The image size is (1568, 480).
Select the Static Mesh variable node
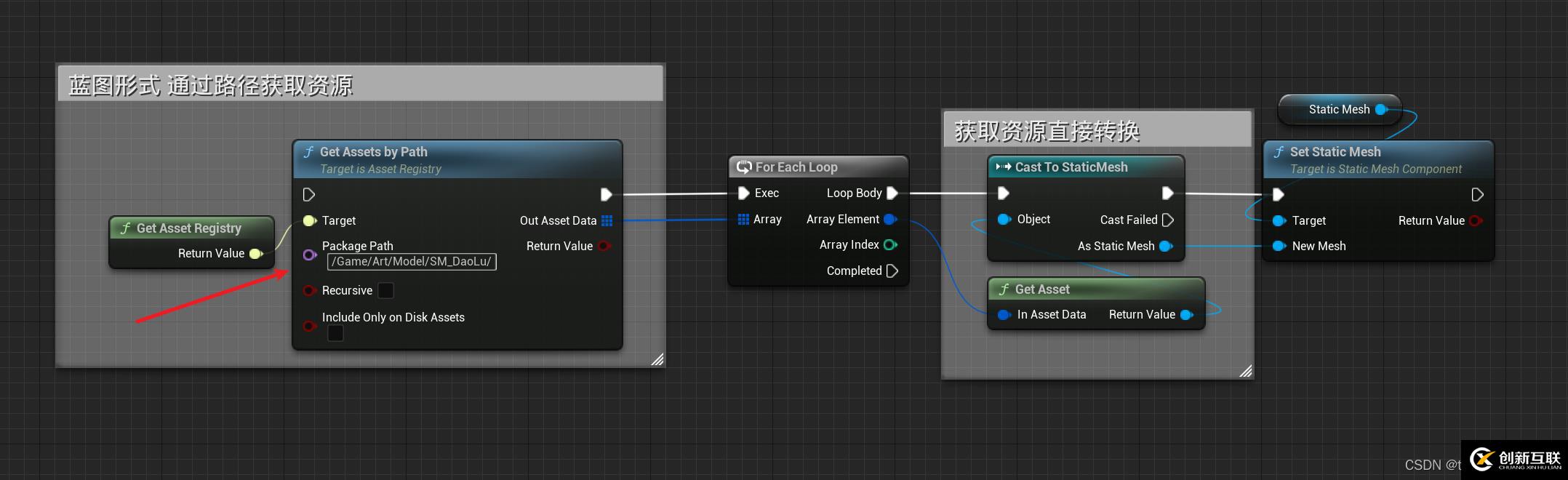pos(1340,110)
